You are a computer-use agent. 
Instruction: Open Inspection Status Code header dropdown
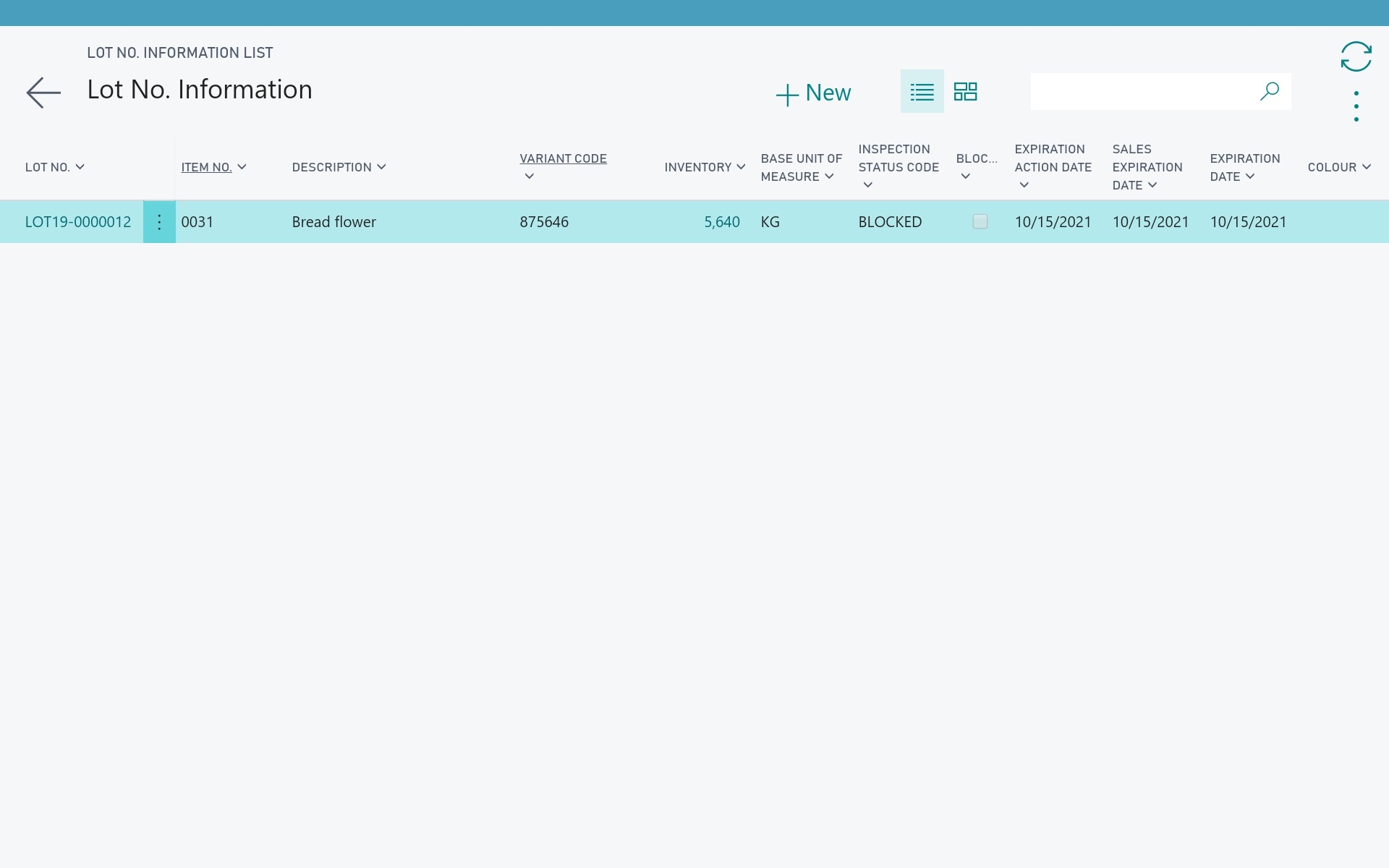[x=867, y=185]
